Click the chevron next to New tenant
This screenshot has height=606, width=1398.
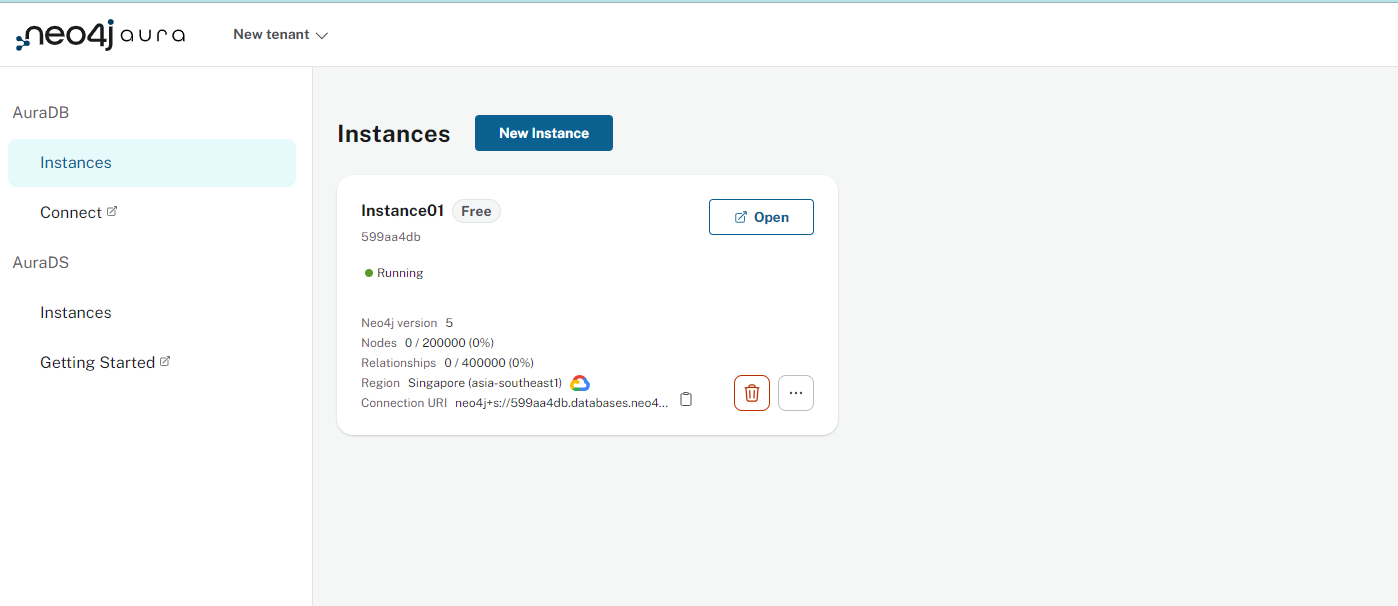click(321, 34)
